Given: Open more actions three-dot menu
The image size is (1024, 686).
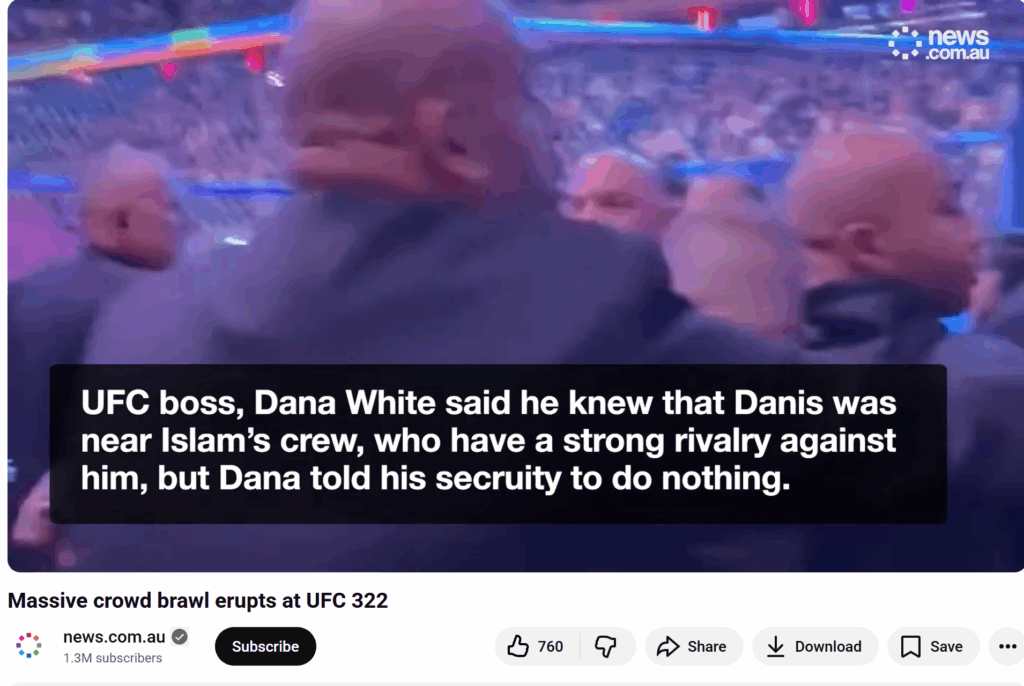Looking at the screenshot, I should [x=1008, y=646].
